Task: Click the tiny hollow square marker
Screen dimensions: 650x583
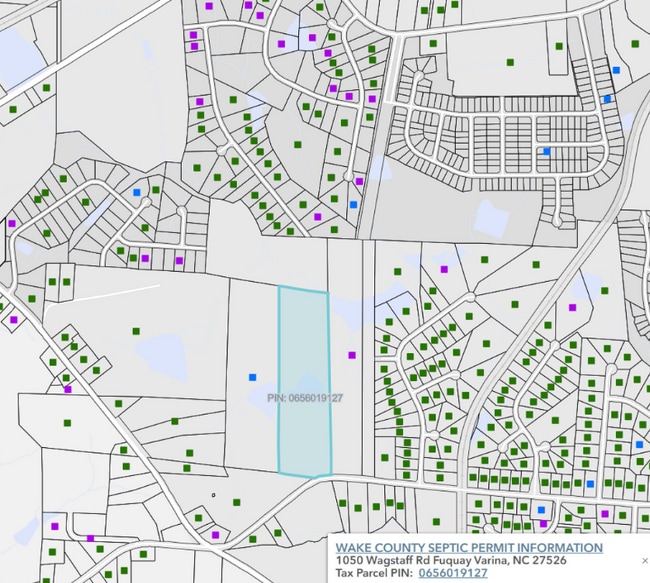Action: coord(213,494)
